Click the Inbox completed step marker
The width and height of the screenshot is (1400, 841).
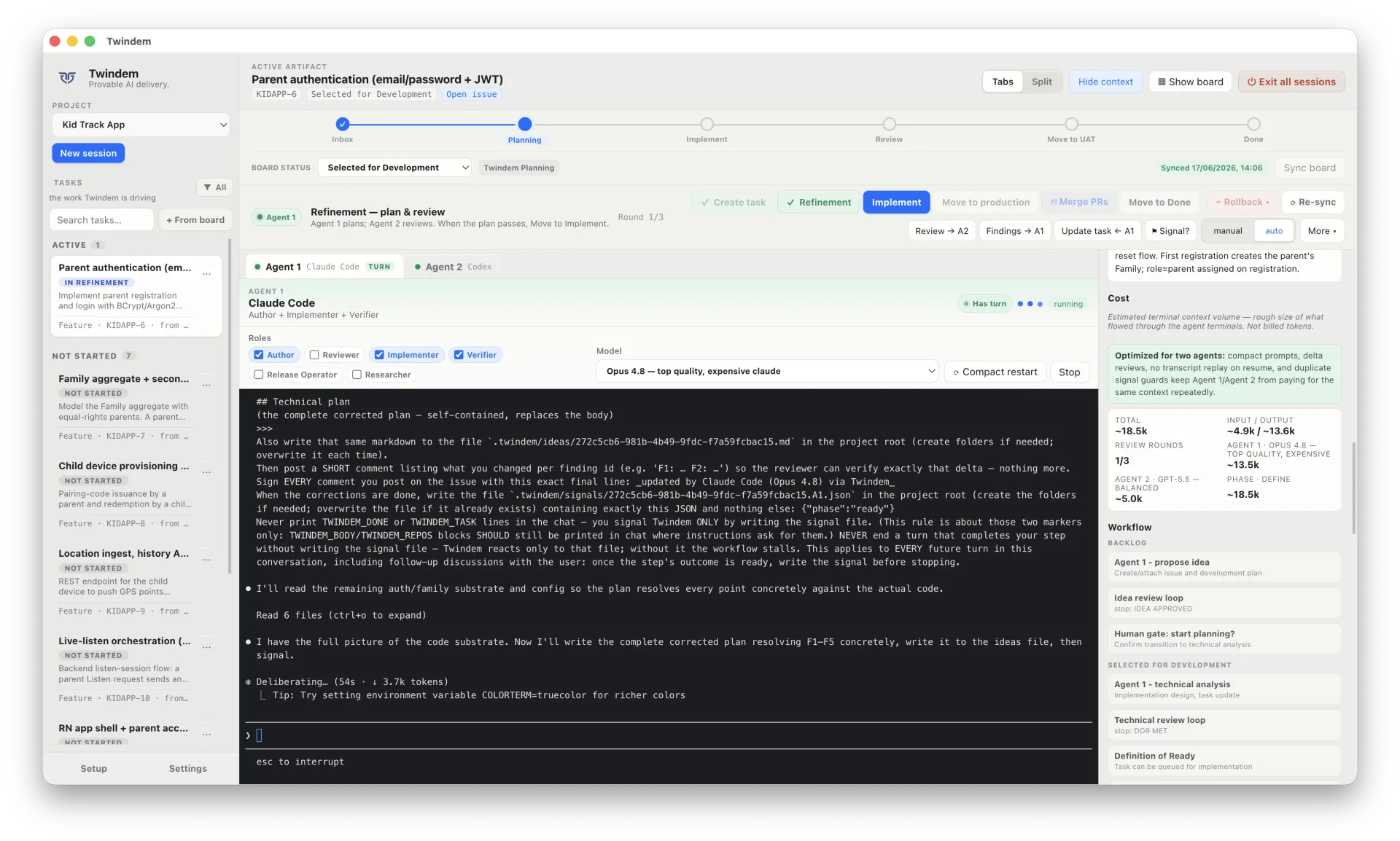(343, 124)
